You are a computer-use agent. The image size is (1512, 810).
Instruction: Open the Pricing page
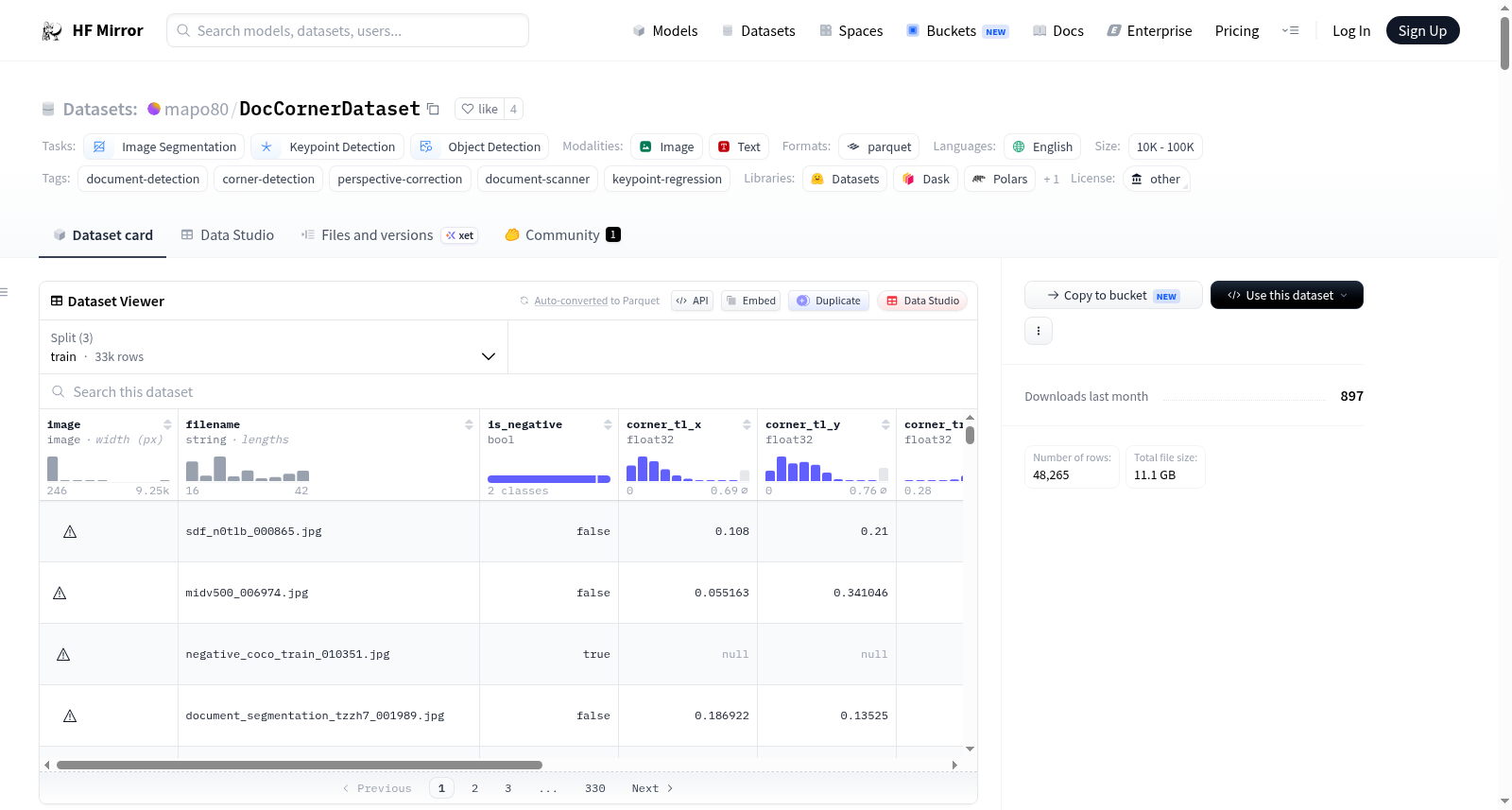[x=1237, y=31]
